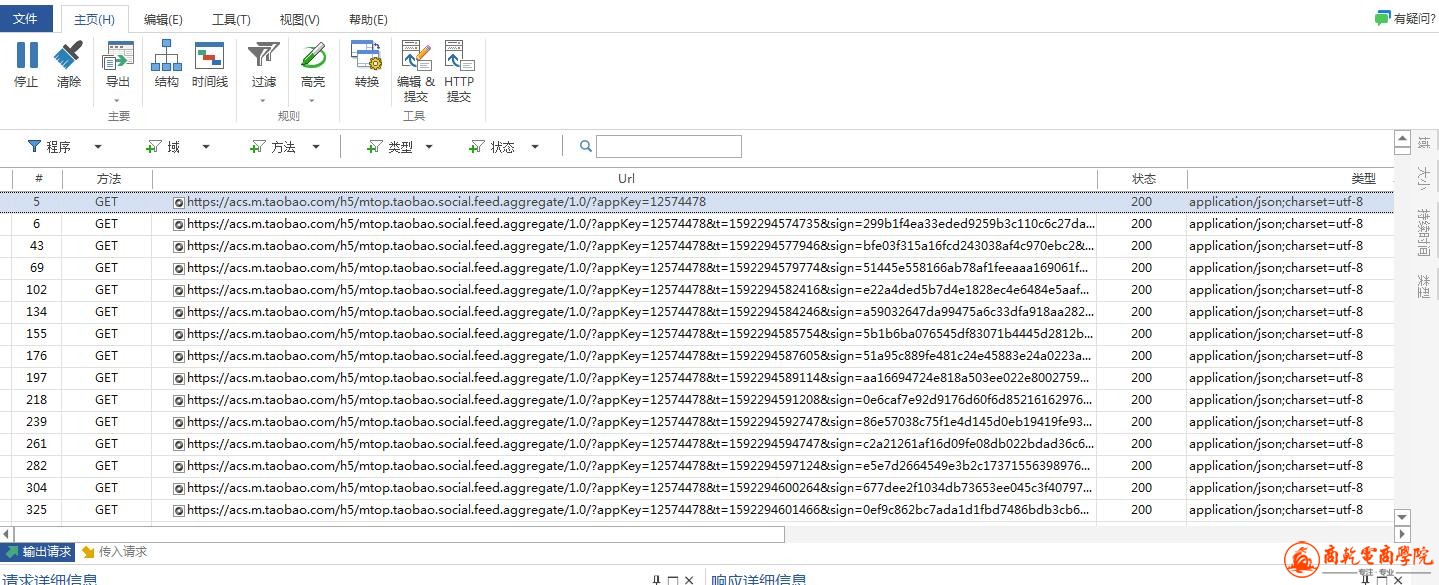This screenshot has width=1439, height=585.
Task: Open the 类型 filter dropdown arrow
Action: [429, 147]
